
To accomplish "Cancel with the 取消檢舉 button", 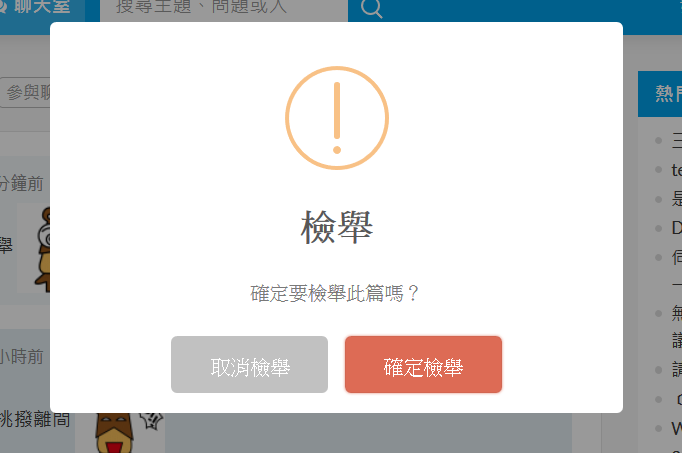I will 249,364.
